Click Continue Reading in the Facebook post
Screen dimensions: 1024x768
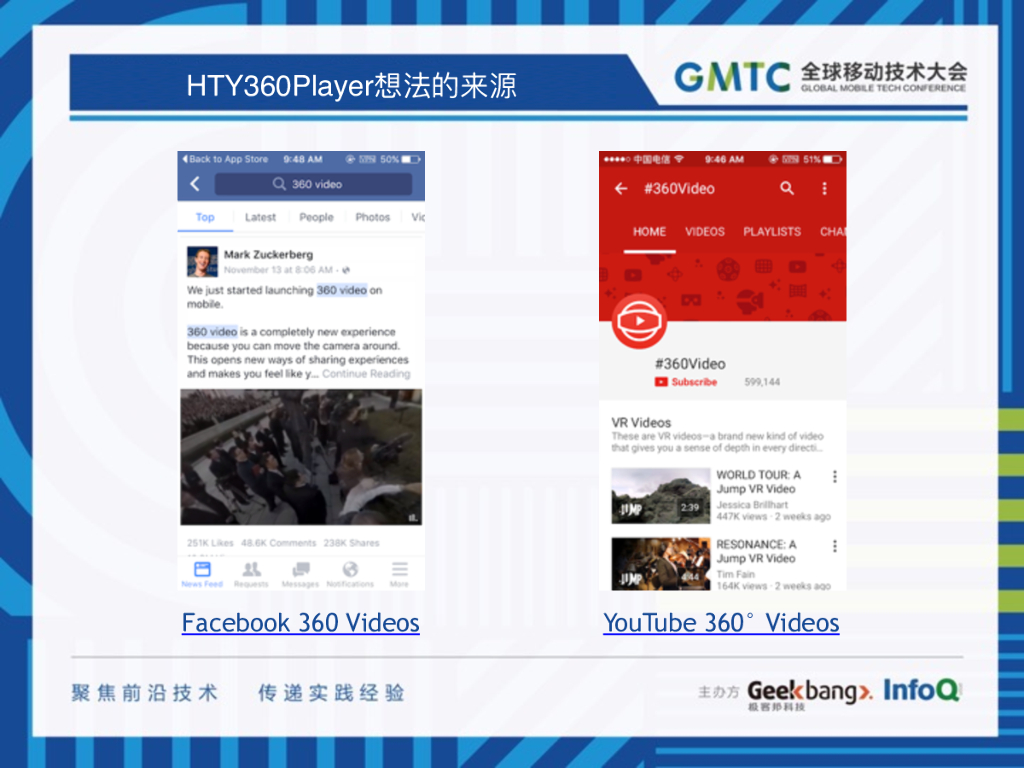pos(366,374)
